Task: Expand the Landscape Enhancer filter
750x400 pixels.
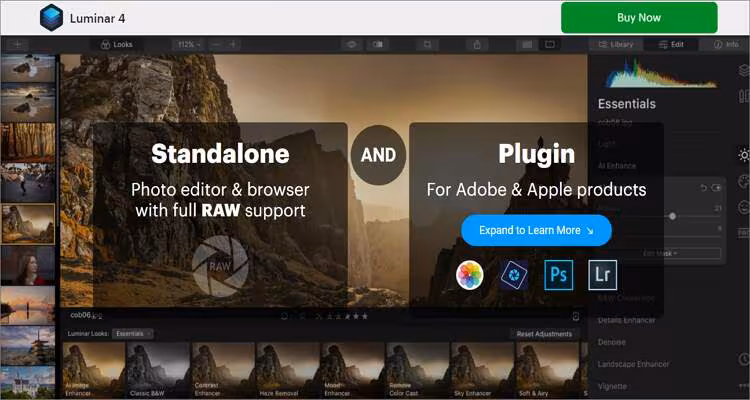Action: pos(633,364)
